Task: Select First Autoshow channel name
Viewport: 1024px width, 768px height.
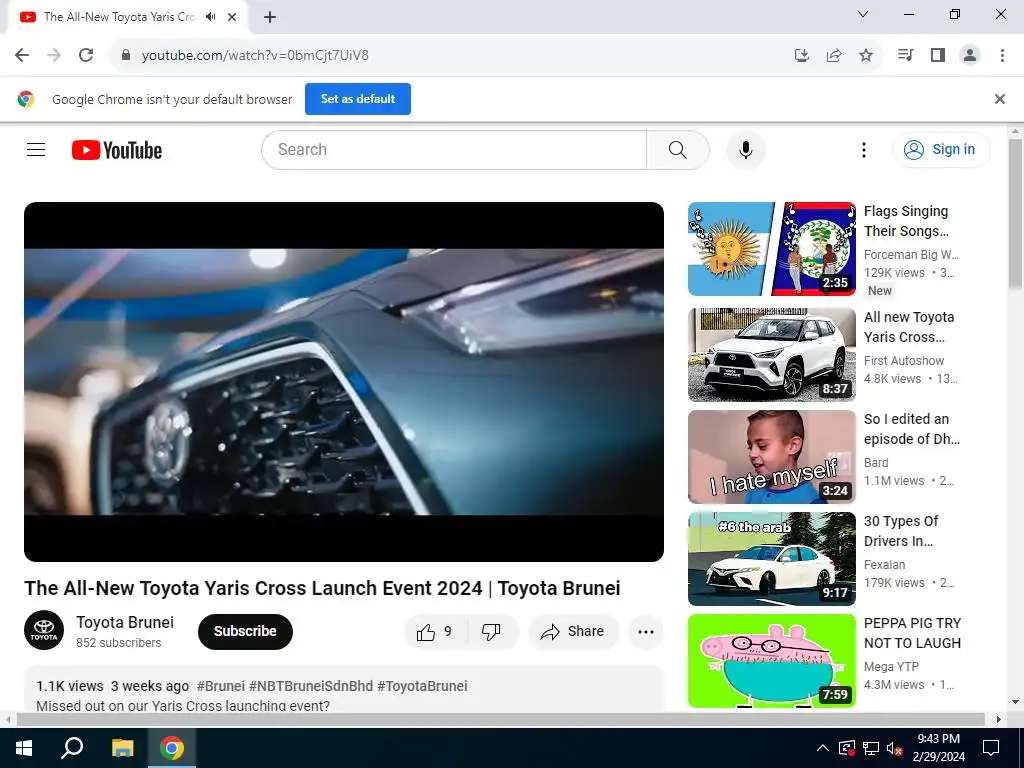Action: click(904, 360)
